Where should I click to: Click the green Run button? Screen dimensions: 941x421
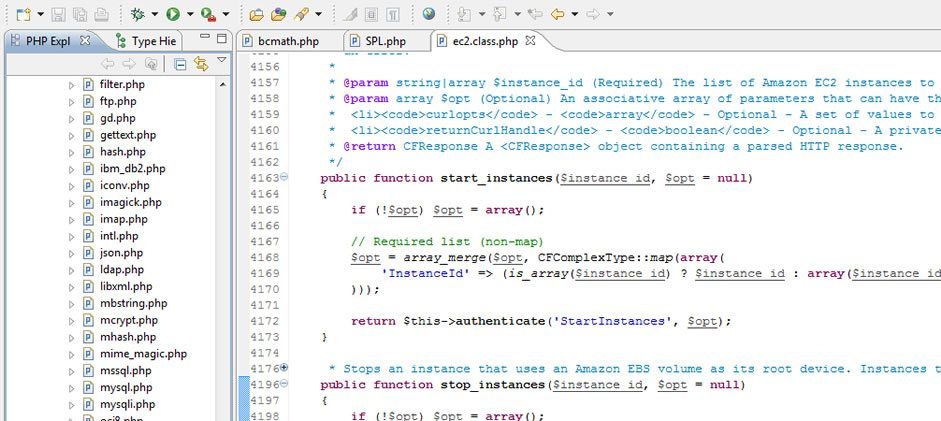173,14
